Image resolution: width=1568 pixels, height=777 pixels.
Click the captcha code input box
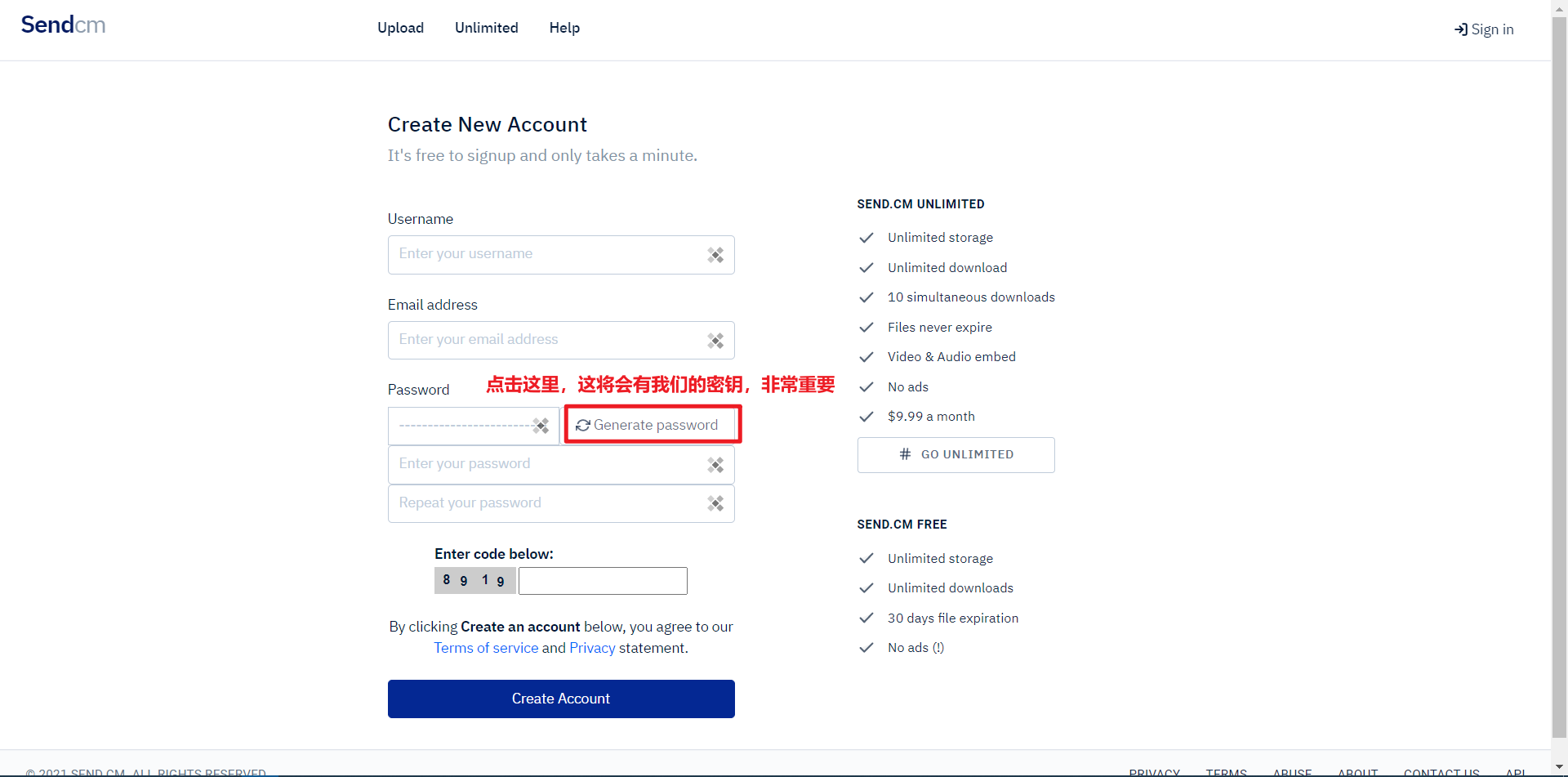[603, 580]
